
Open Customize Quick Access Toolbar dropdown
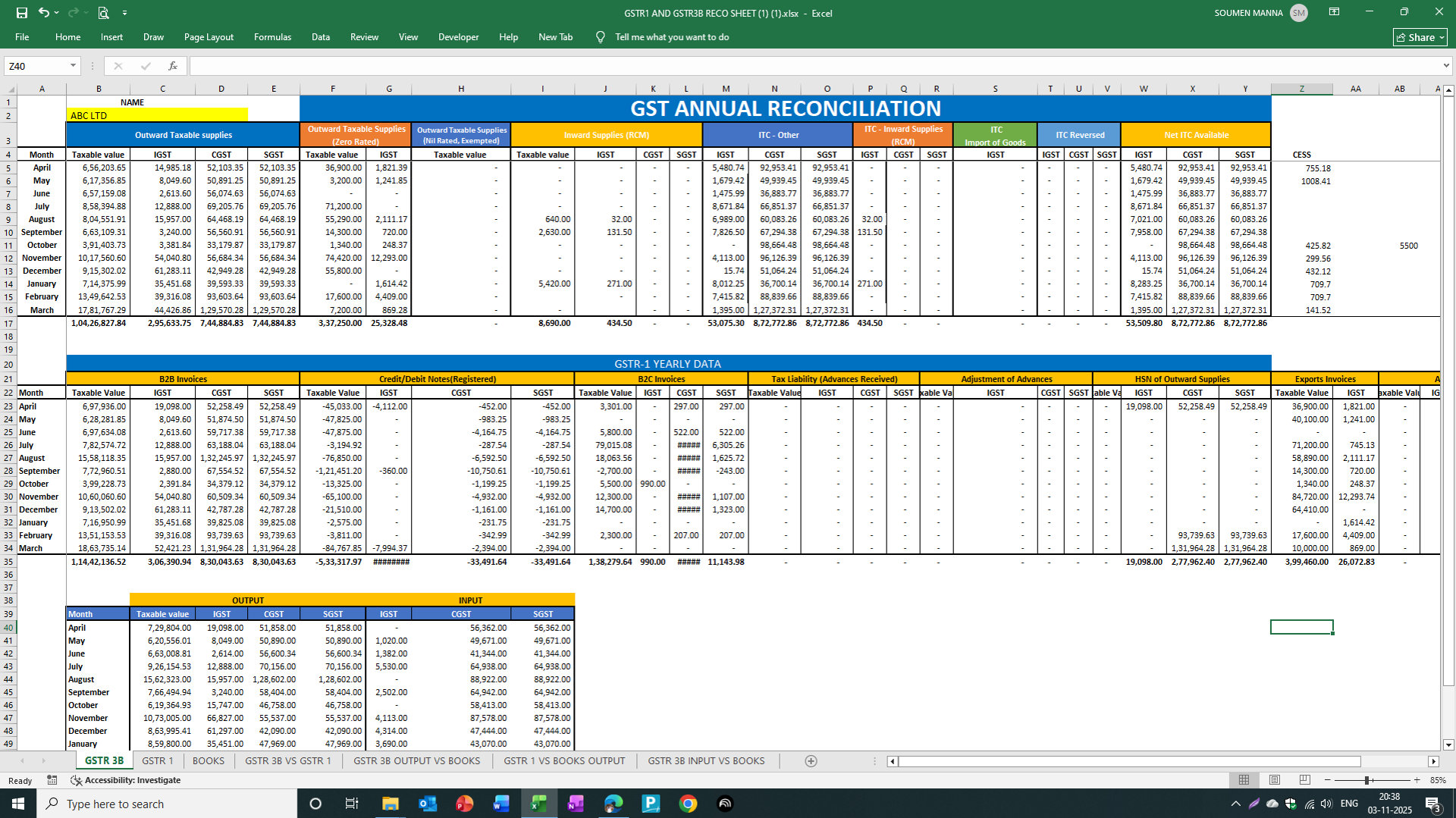tap(124, 13)
